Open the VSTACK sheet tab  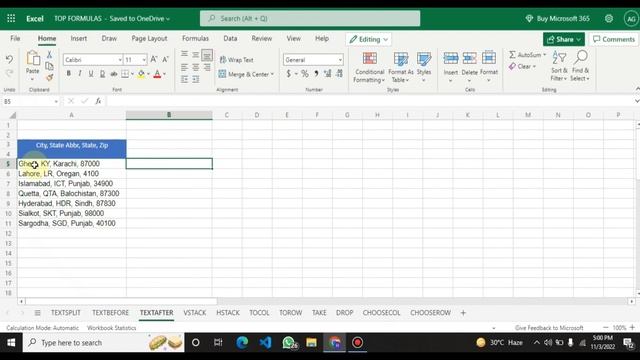click(x=195, y=313)
